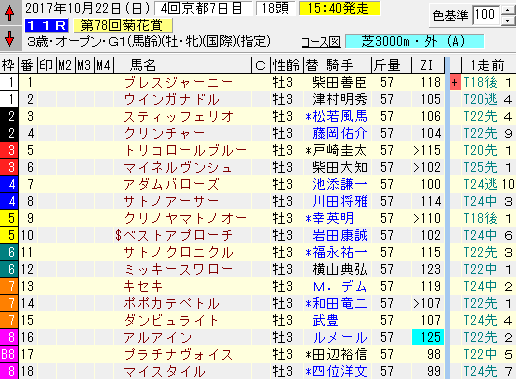516x379 pixels.
Task: Sort by the ZI column header
Action: click(x=427, y=65)
